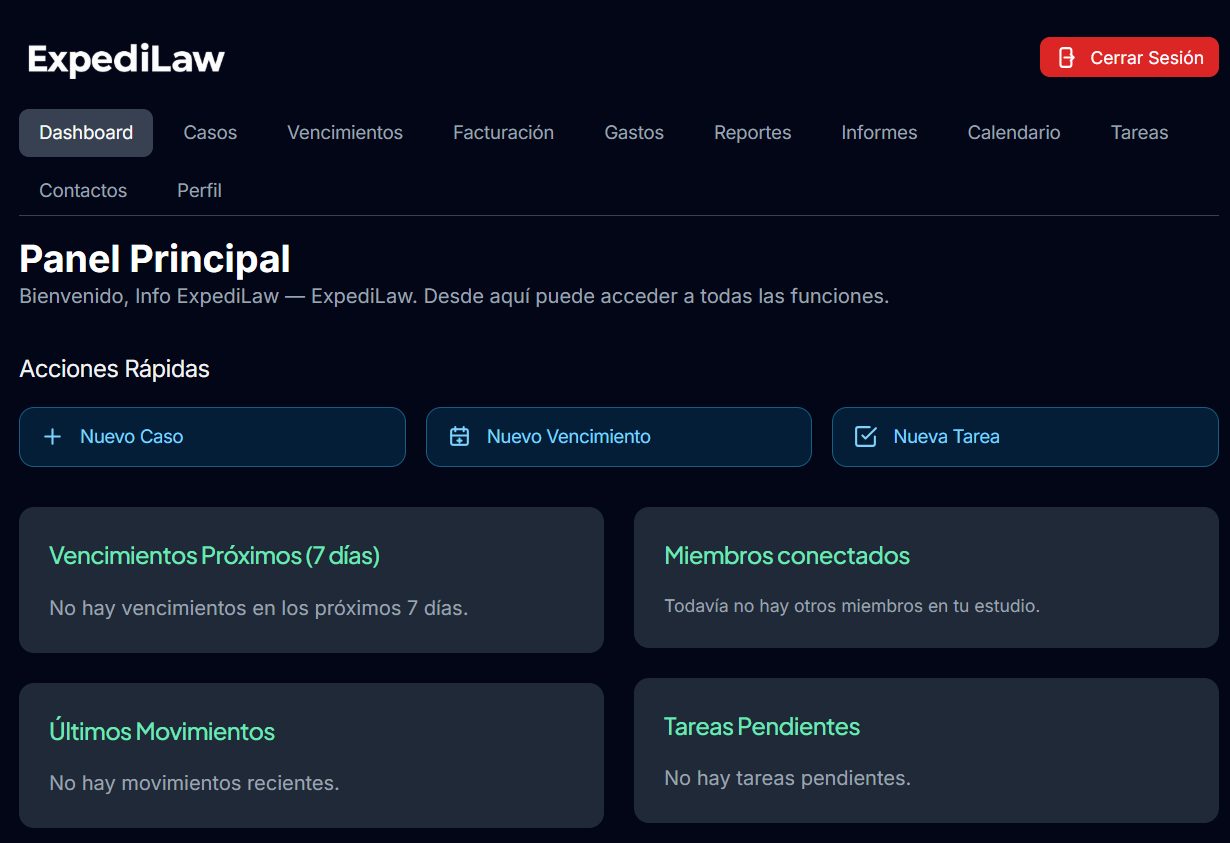The image size is (1230, 843).
Task: Click the ExpediLaw logo
Action: click(x=125, y=59)
